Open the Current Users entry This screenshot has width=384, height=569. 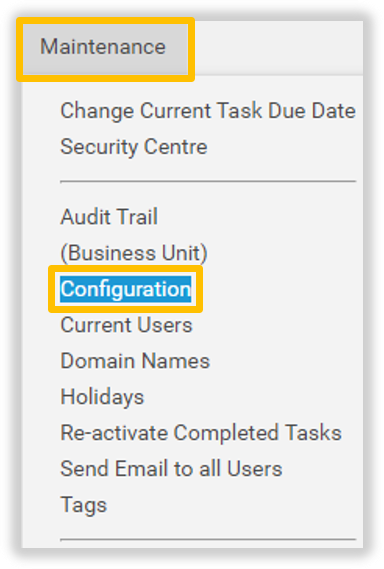(126, 325)
